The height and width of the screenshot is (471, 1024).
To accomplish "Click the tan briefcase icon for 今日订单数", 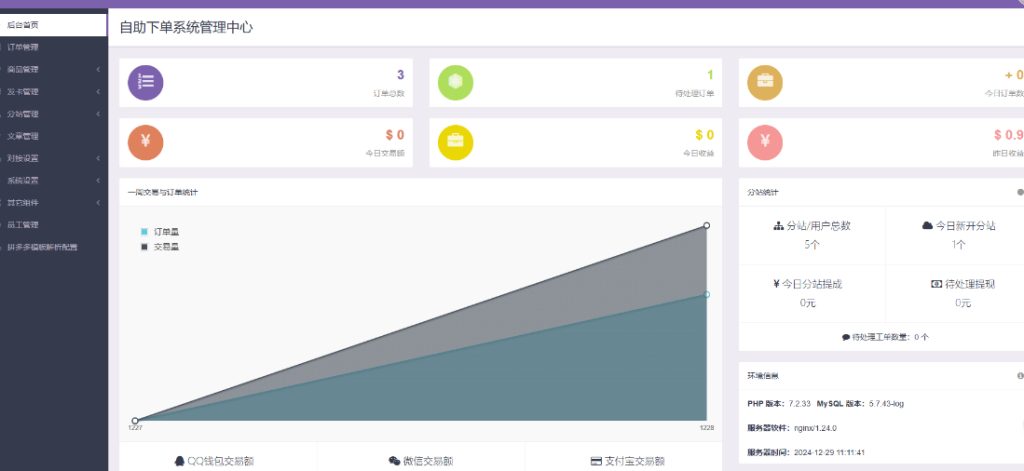I will [x=765, y=83].
